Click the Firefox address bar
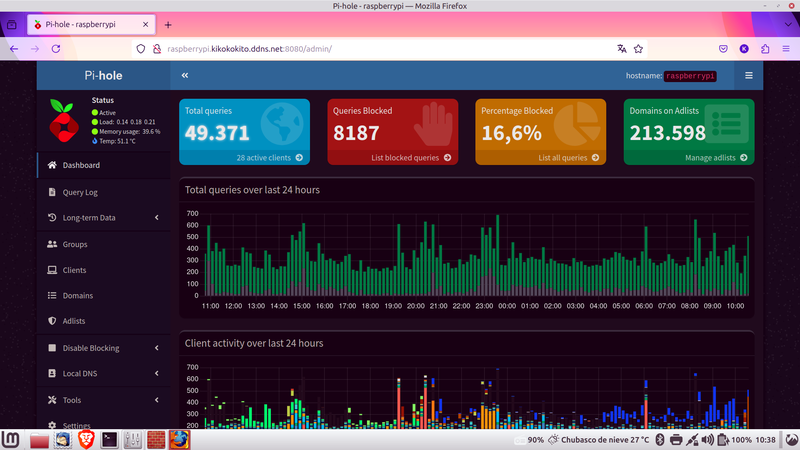This screenshot has width=800, height=450. [x=388, y=49]
